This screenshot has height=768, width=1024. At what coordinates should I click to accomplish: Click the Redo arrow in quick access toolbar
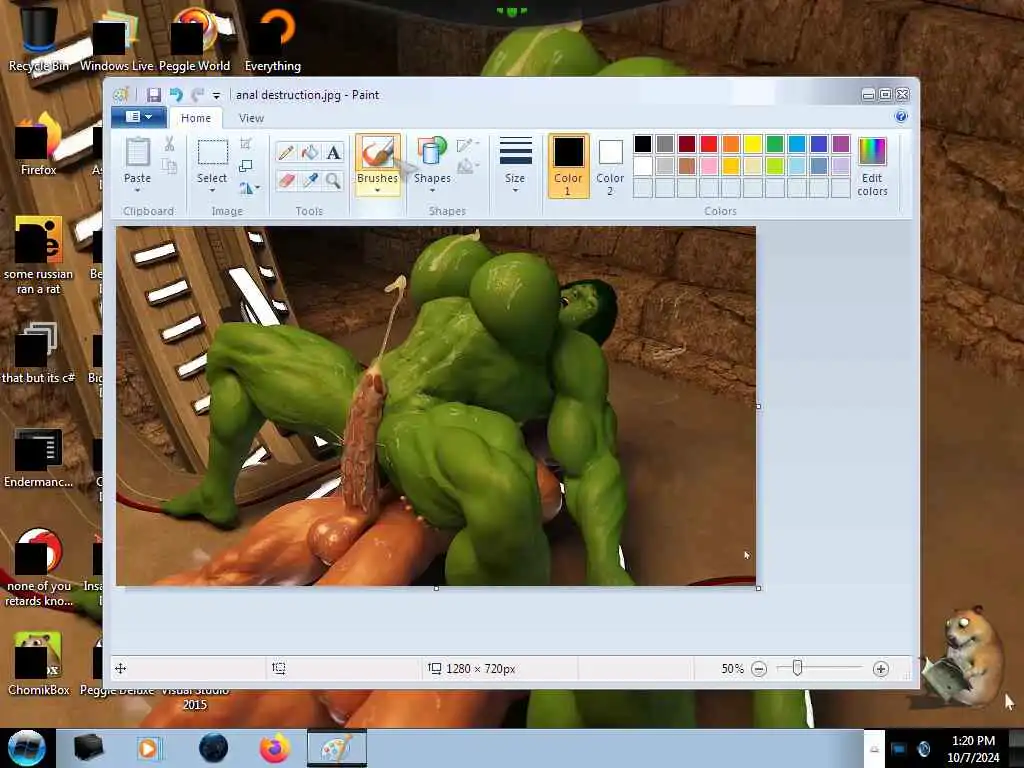pyautogui.click(x=197, y=95)
